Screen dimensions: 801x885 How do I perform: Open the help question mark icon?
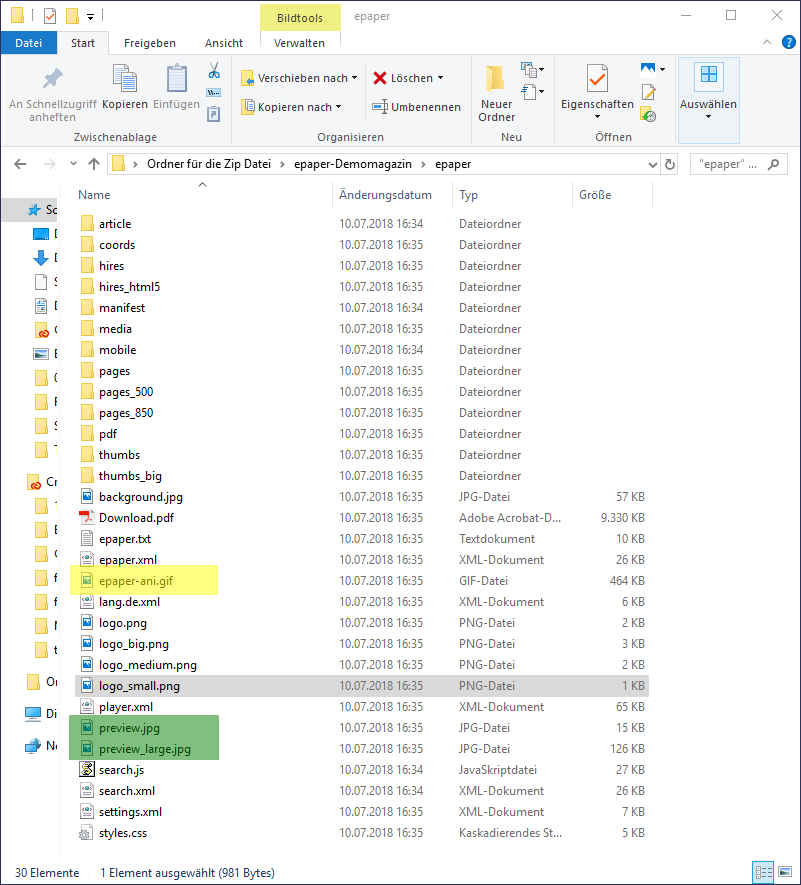point(789,42)
